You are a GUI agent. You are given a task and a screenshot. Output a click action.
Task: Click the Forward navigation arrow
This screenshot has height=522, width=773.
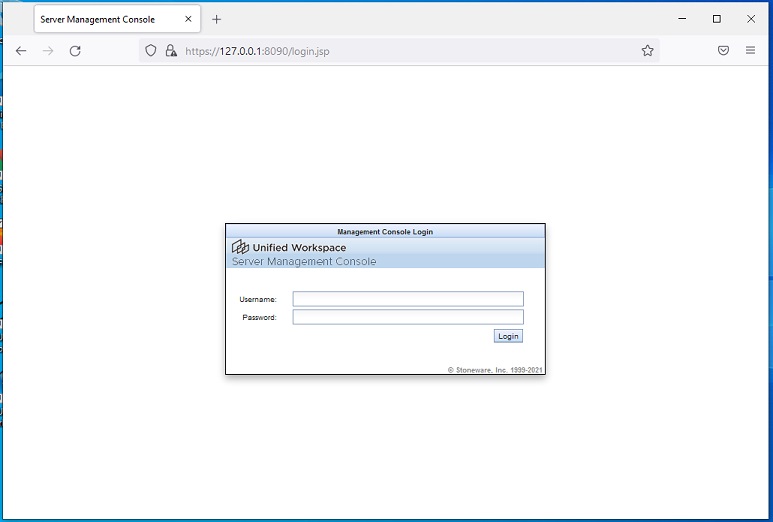(x=48, y=51)
